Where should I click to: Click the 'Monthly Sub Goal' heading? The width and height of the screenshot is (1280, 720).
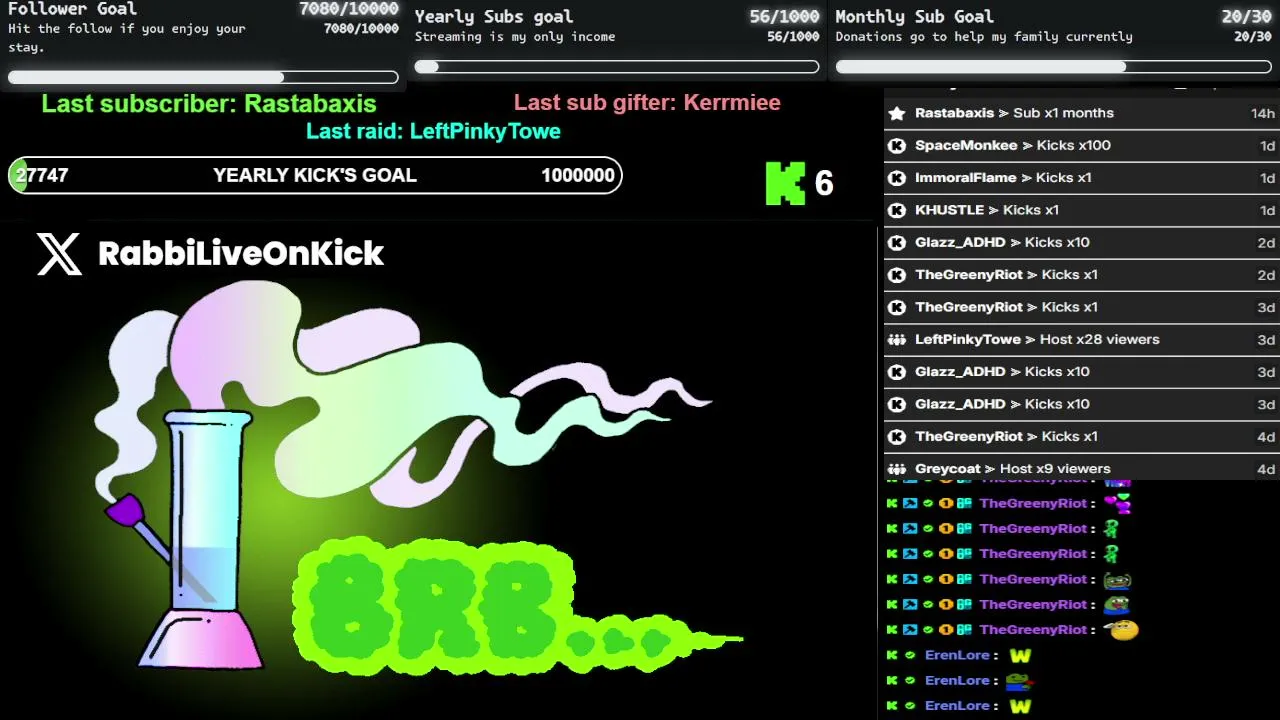pyautogui.click(x=914, y=16)
